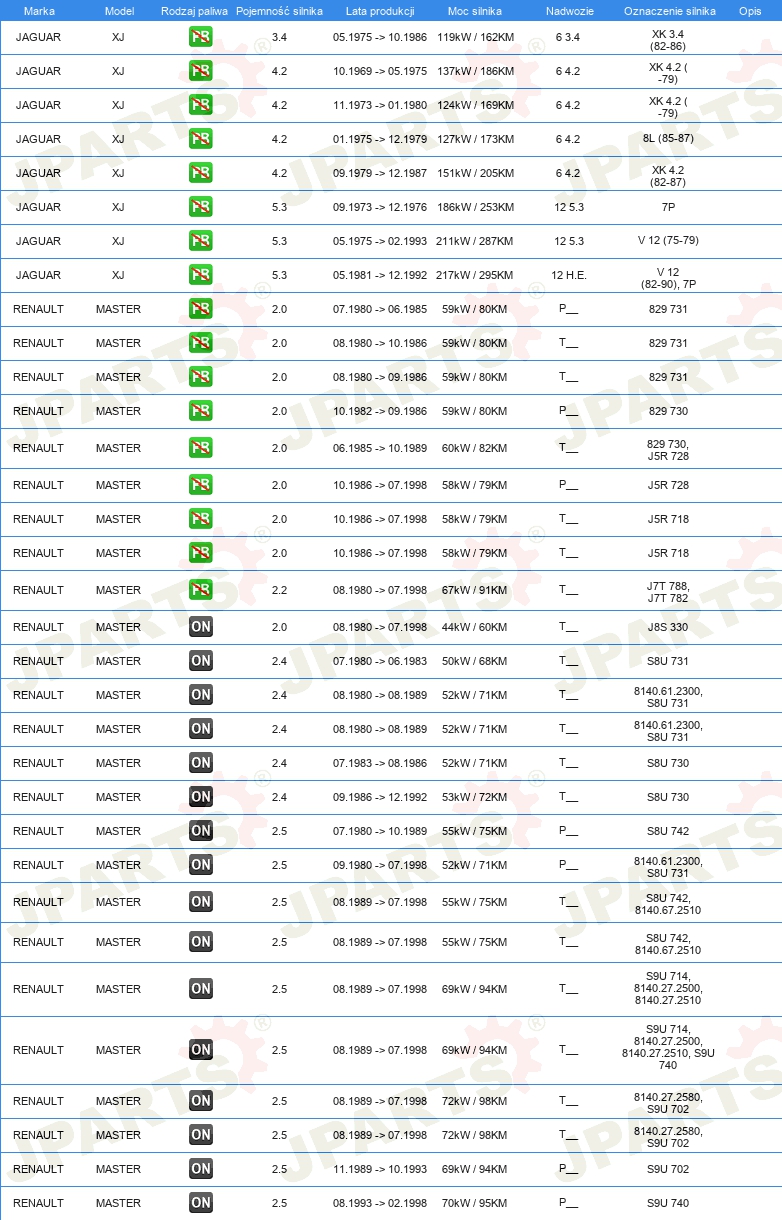782x1220 pixels.
Task: Click petrol icon in Master 08.1980 -> 10.1986 row
Action: [x=201, y=343]
